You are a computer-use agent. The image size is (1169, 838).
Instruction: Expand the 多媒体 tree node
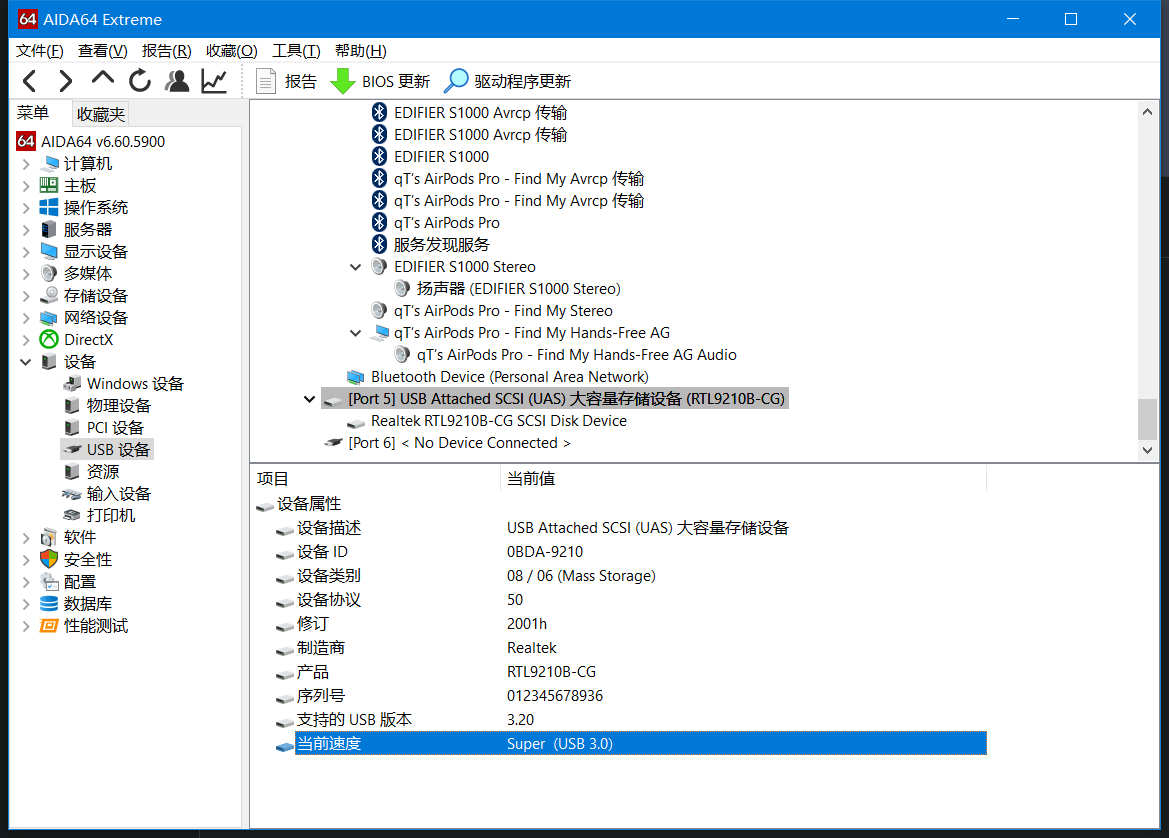(x=26, y=274)
